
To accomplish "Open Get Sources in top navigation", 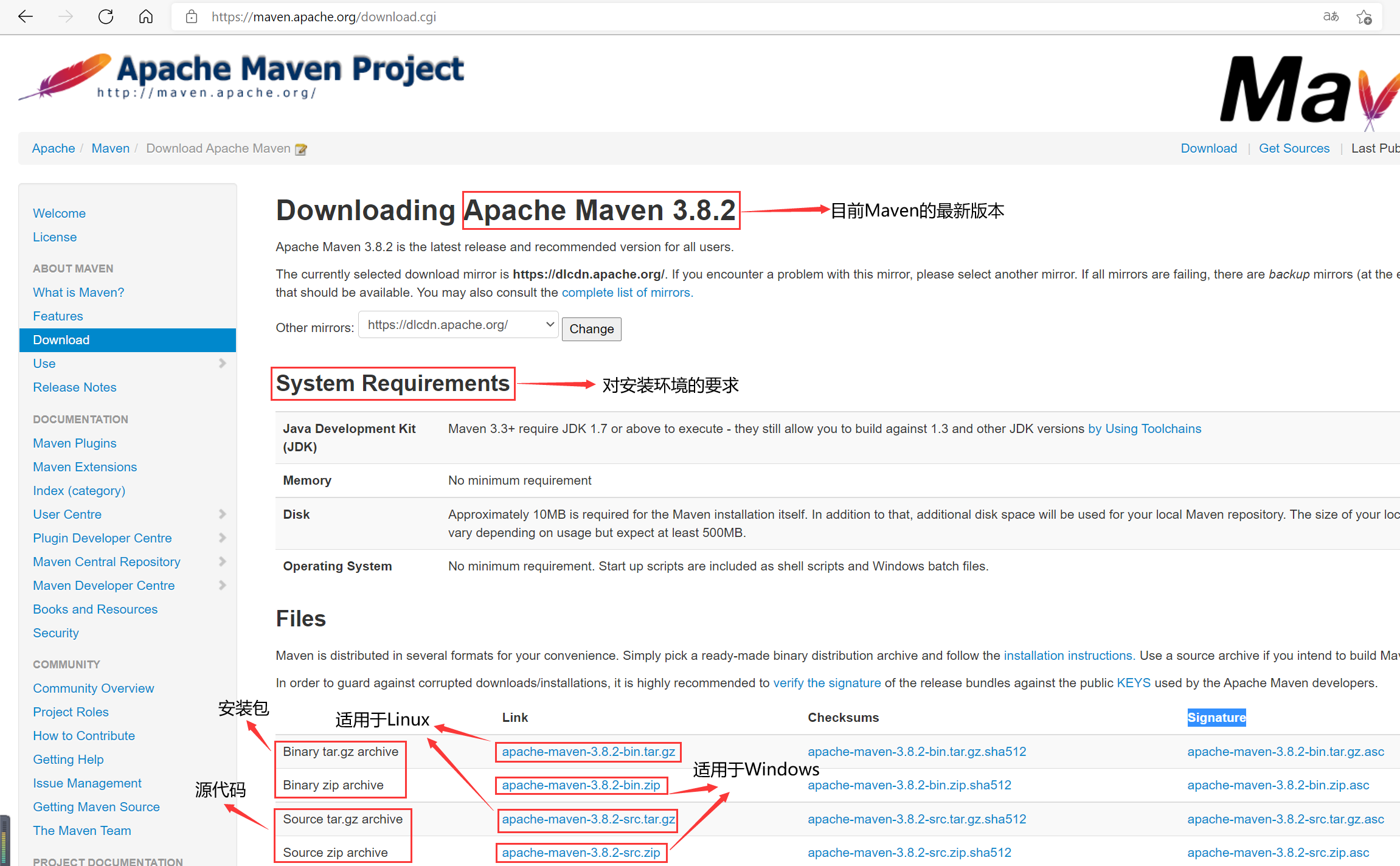I will tap(1294, 148).
